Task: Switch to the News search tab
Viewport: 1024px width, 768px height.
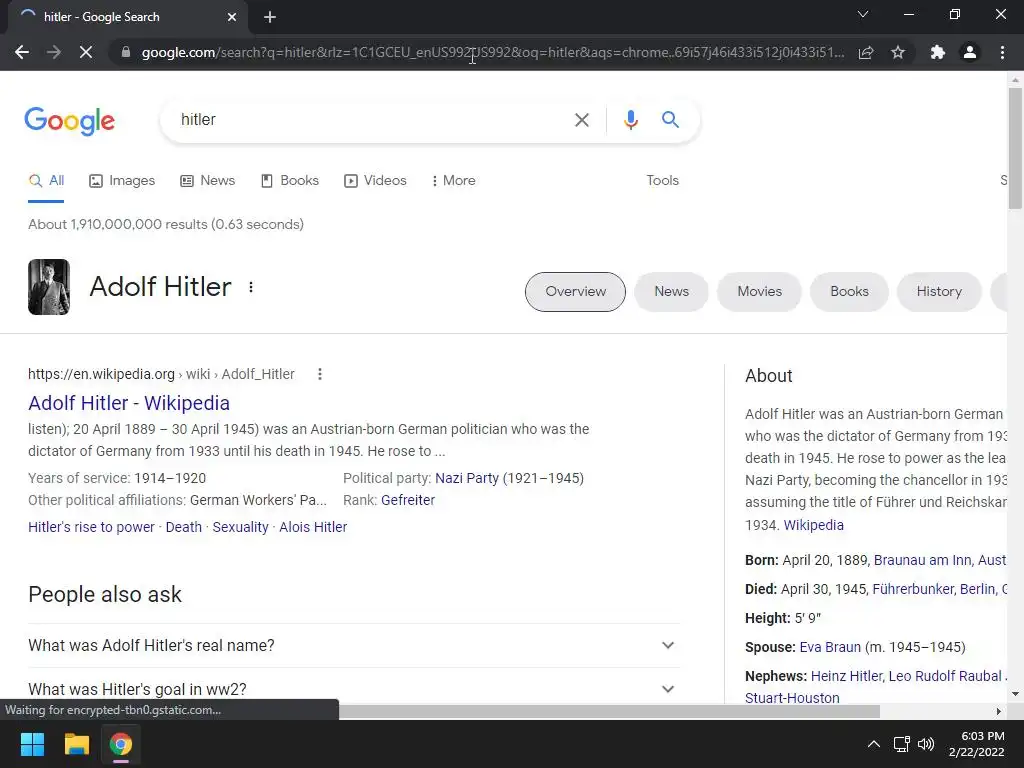Action: click(x=208, y=181)
